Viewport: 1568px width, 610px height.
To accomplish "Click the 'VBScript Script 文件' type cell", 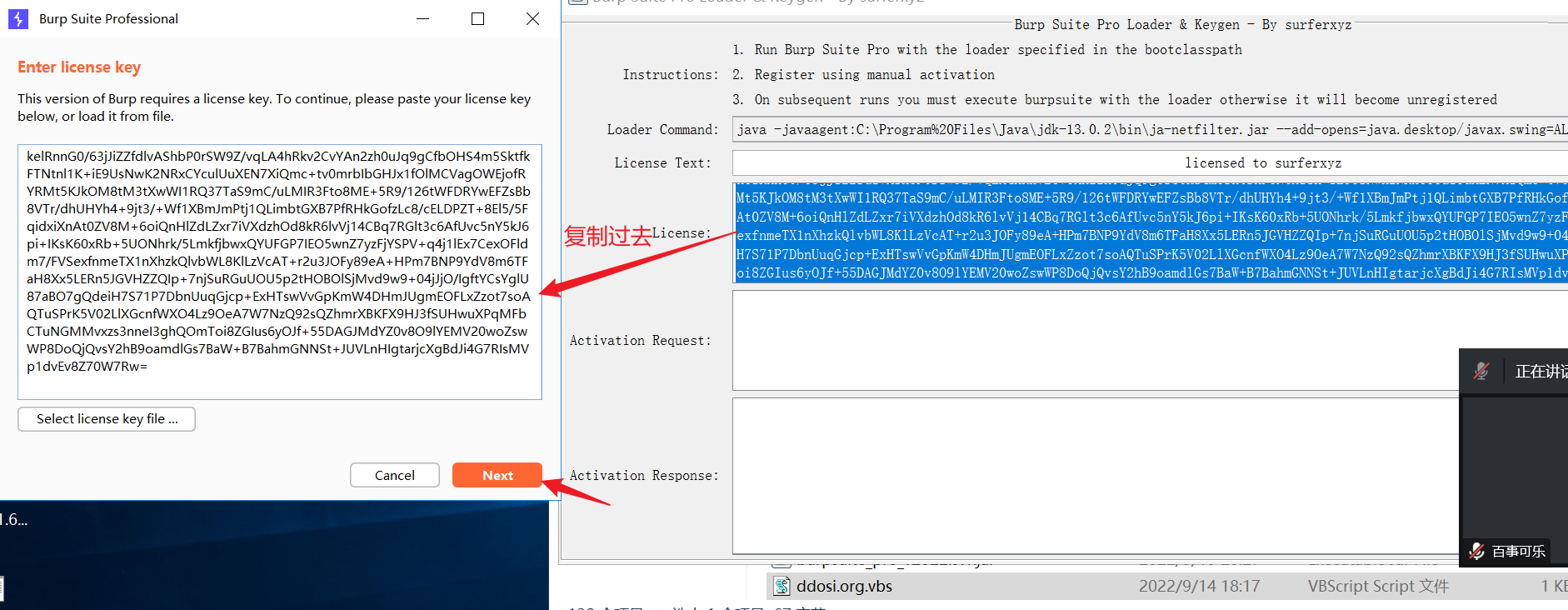I will (1378, 586).
